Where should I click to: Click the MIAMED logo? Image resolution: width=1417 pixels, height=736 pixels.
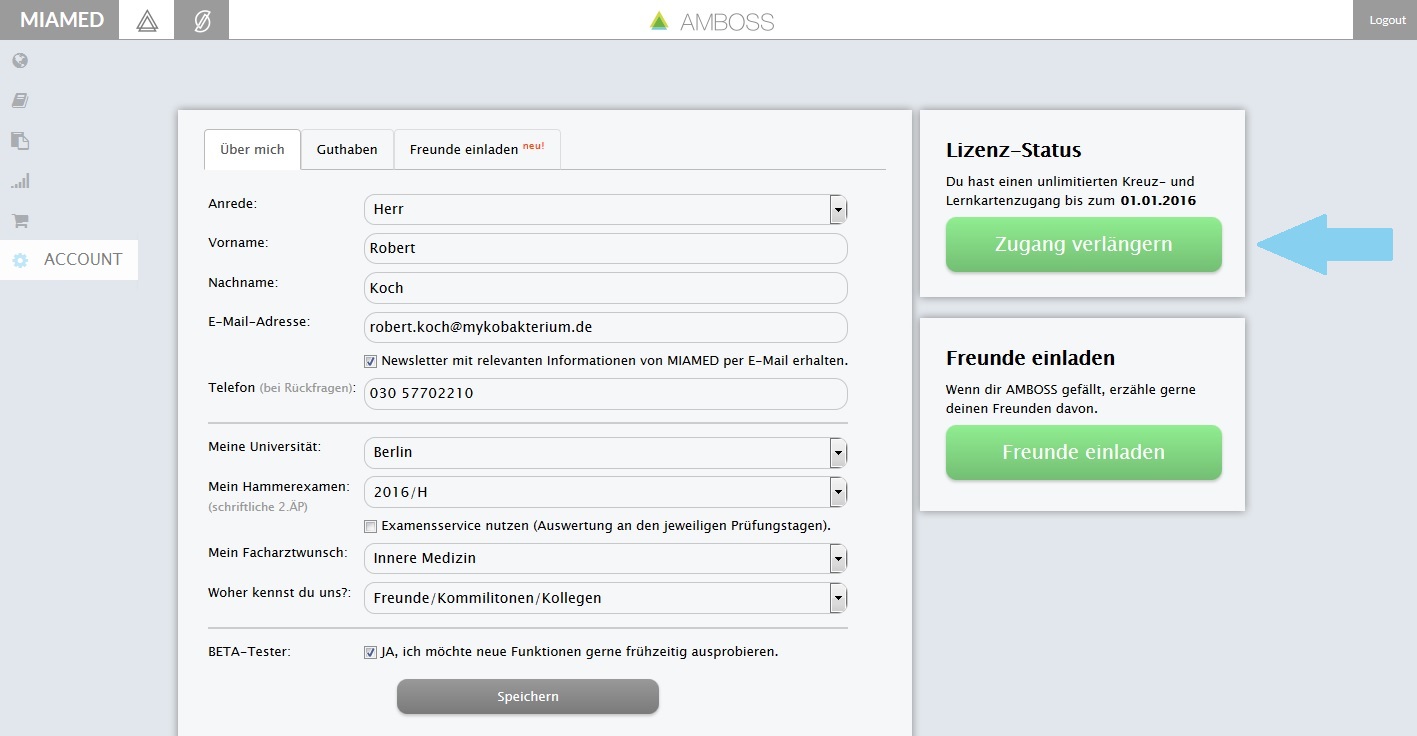coord(60,20)
